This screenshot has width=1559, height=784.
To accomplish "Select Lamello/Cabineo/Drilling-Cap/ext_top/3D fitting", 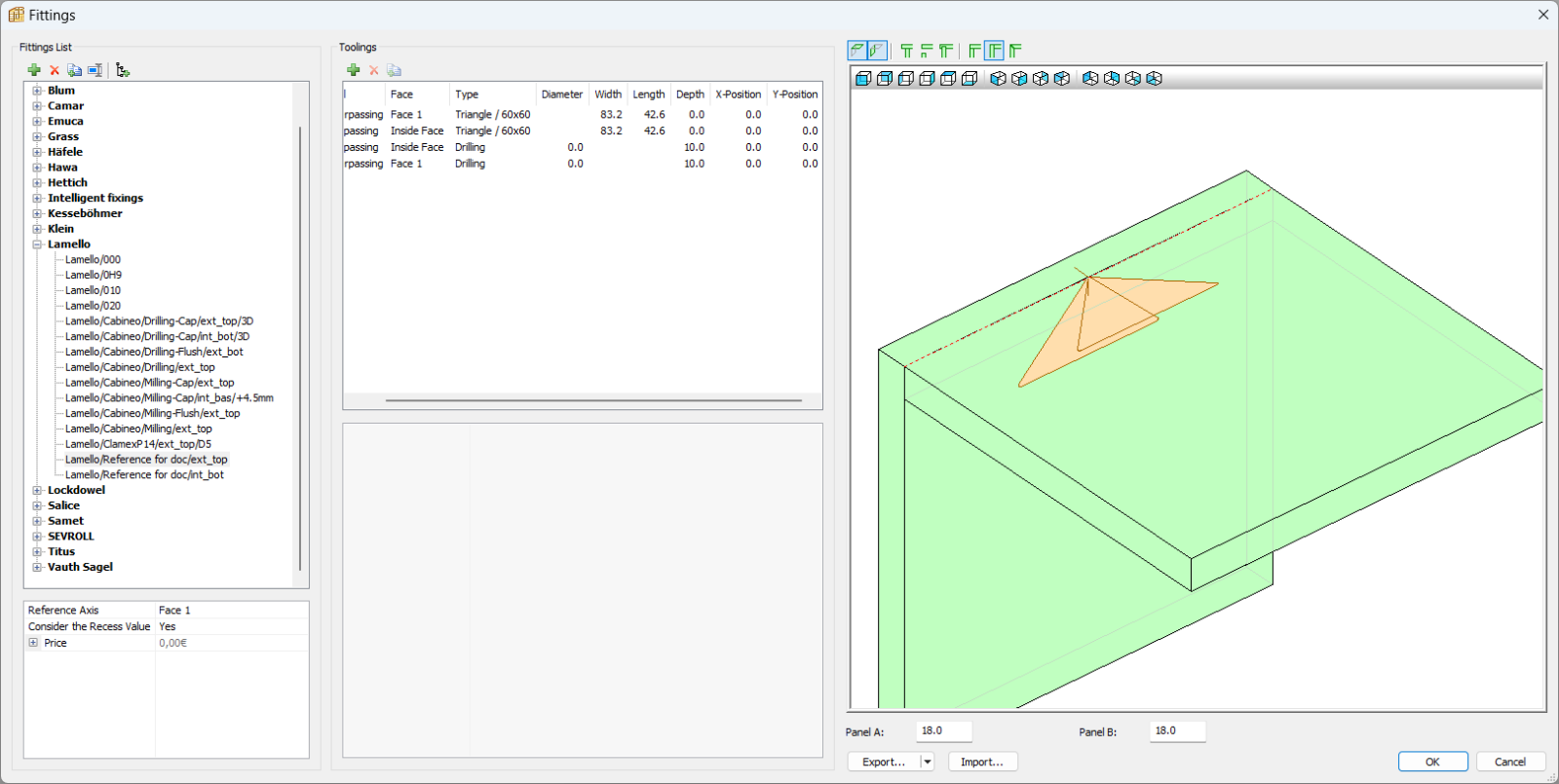I will pyautogui.click(x=159, y=321).
